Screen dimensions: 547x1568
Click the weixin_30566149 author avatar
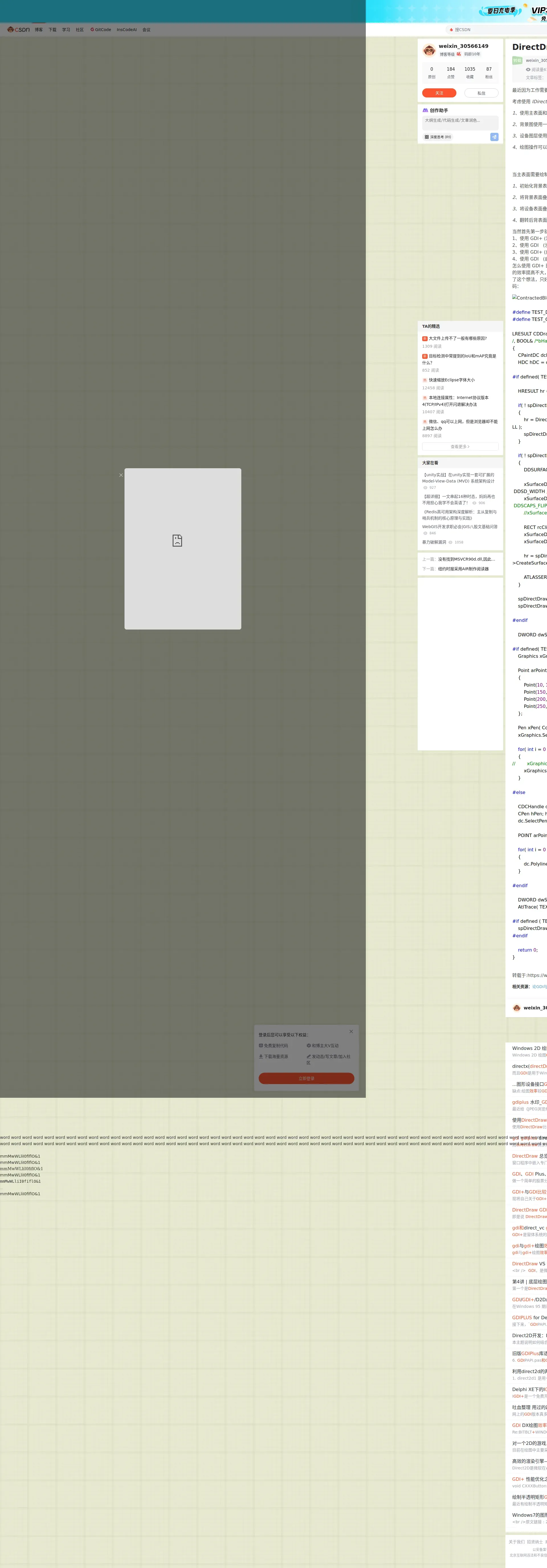(x=429, y=50)
